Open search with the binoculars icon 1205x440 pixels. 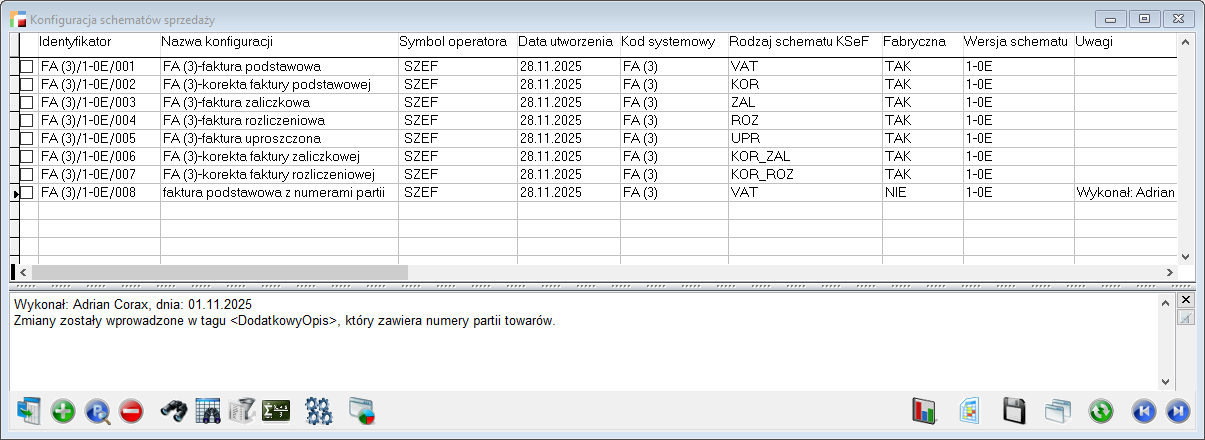click(175, 410)
